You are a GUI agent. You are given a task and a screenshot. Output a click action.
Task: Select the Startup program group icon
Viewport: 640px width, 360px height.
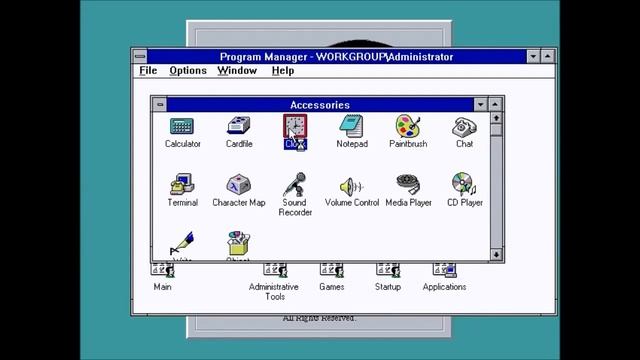tap(388, 270)
